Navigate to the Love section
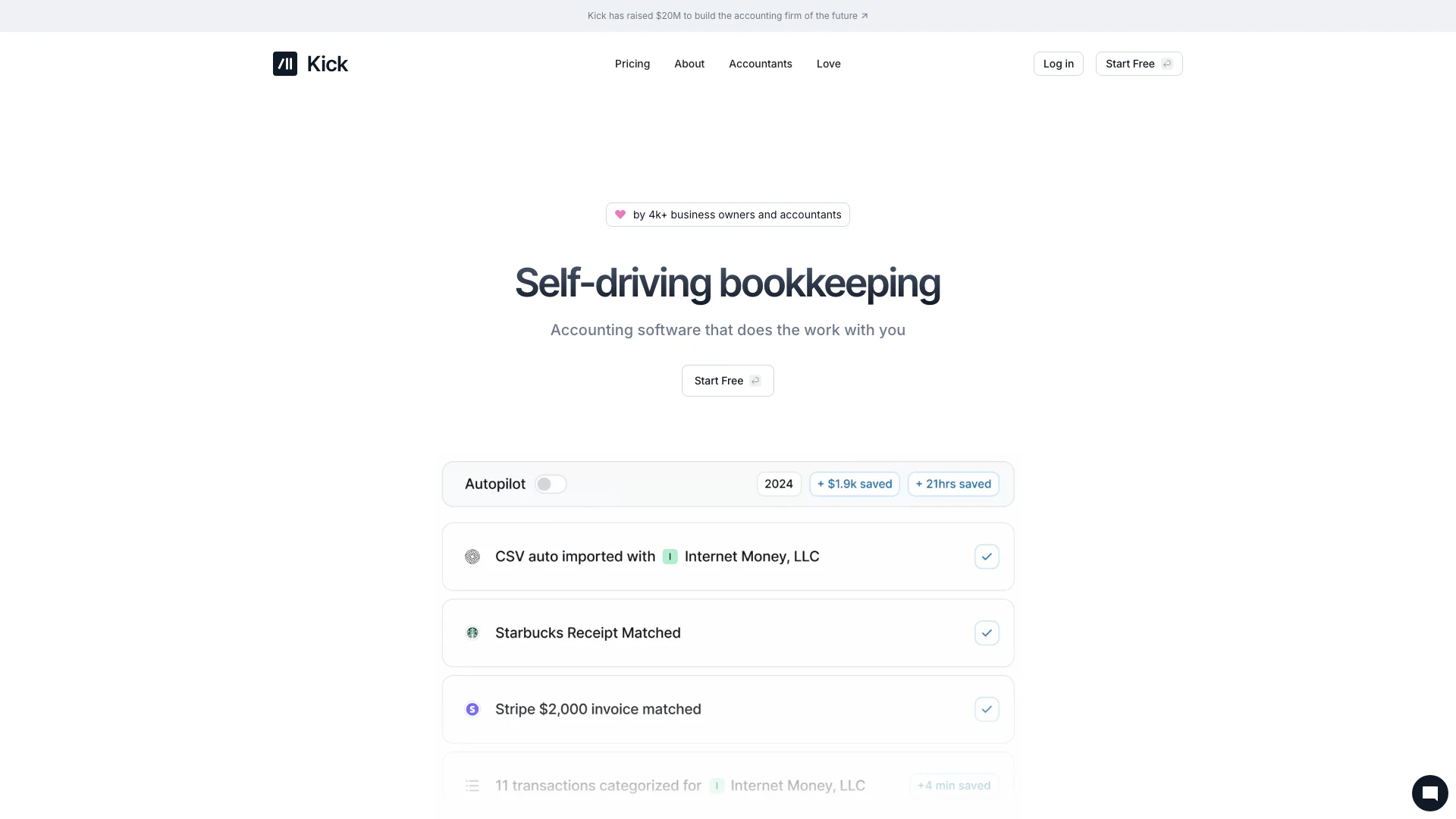This screenshot has height=819, width=1456. [827, 64]
